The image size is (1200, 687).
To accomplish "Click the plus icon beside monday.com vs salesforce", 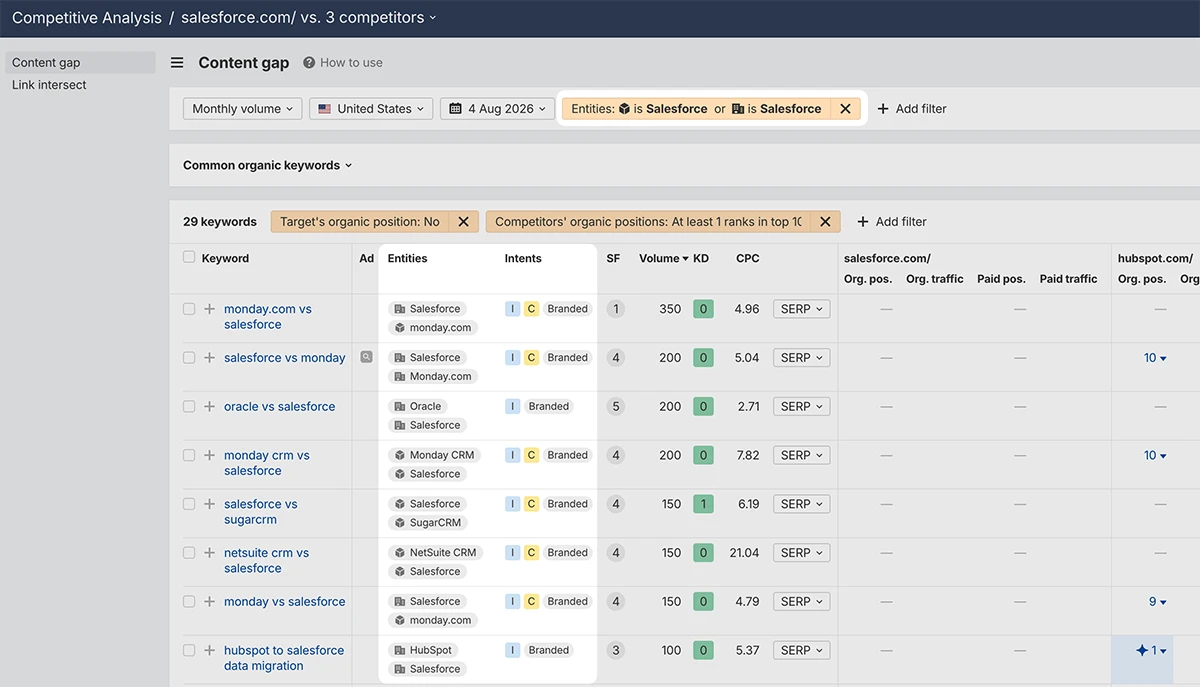I will (x=209, y=309).
